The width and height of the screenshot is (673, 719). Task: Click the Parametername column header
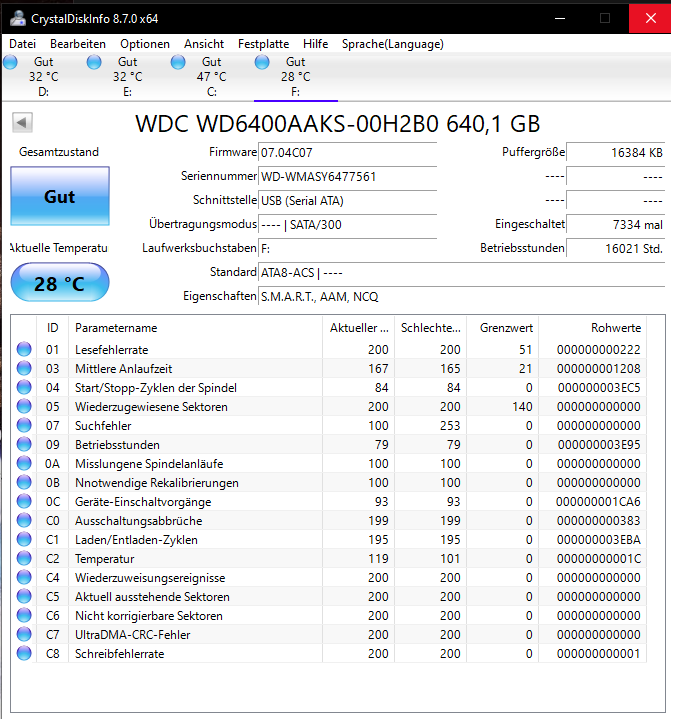195,328
